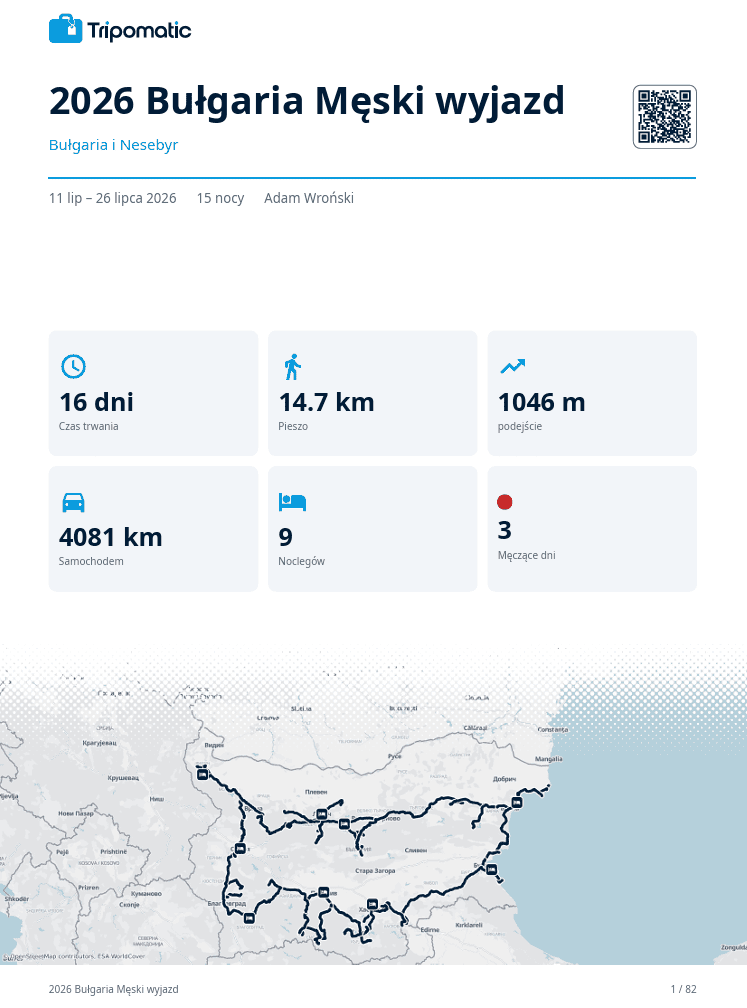Click the footer title '2026 Bułgaria Męski wyjazd'

pos(114,989)
